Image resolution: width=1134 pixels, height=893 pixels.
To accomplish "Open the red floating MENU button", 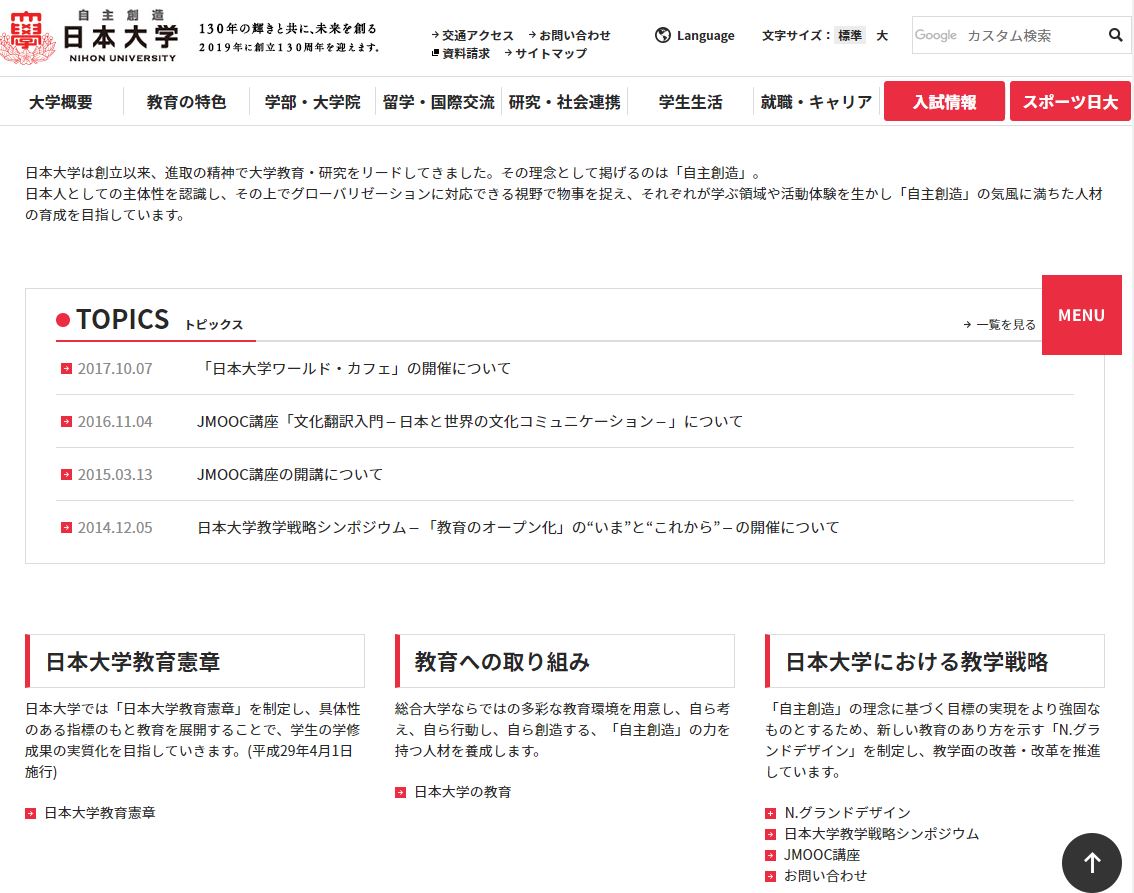I will pyautogui.click(x=1081, y=315).
